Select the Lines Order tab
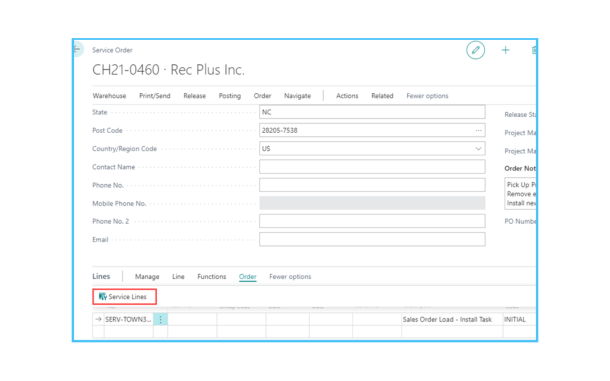This screenshot has width=610, height=381. point(247,277)
